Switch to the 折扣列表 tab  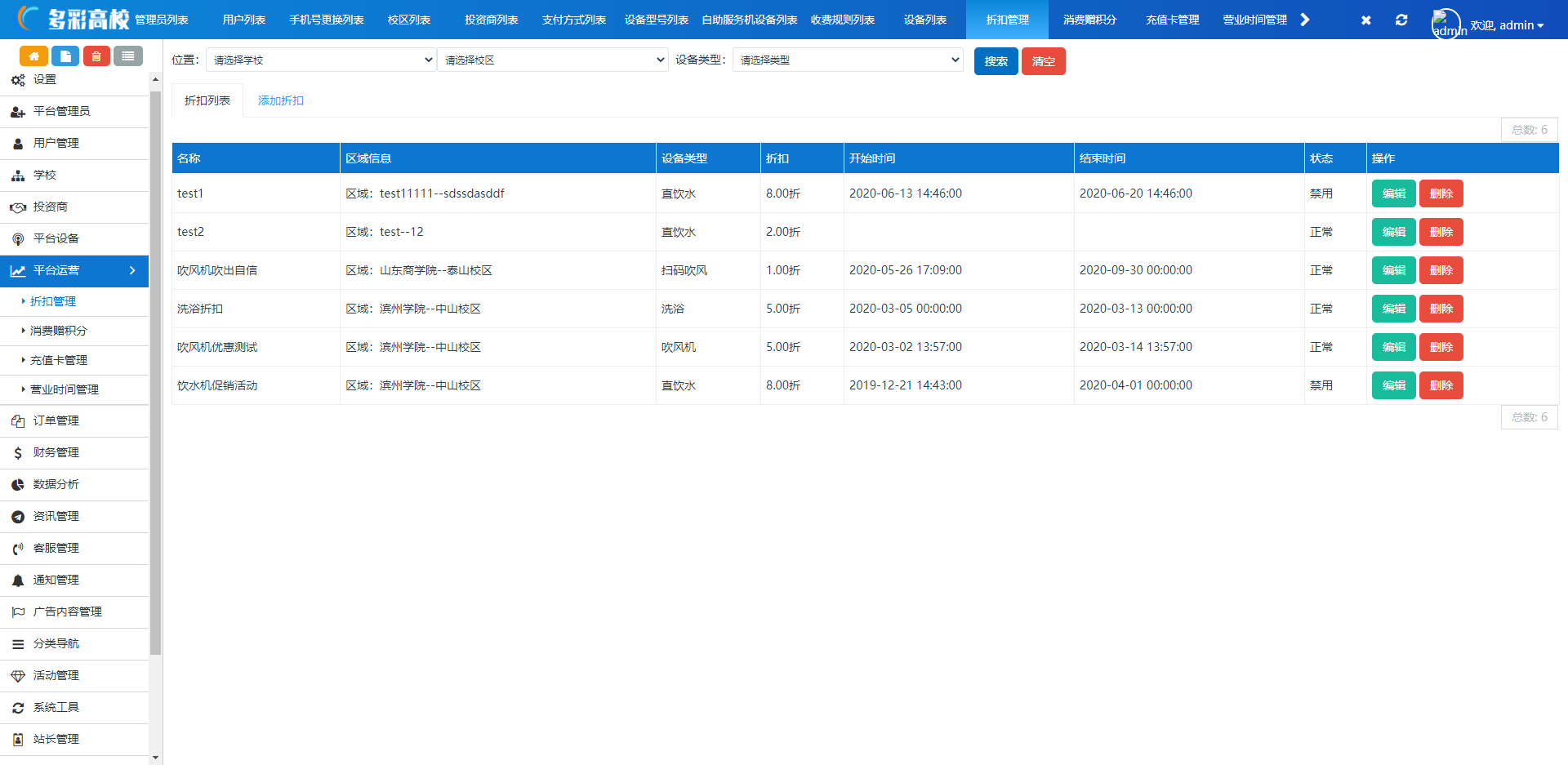coord(207,100)
